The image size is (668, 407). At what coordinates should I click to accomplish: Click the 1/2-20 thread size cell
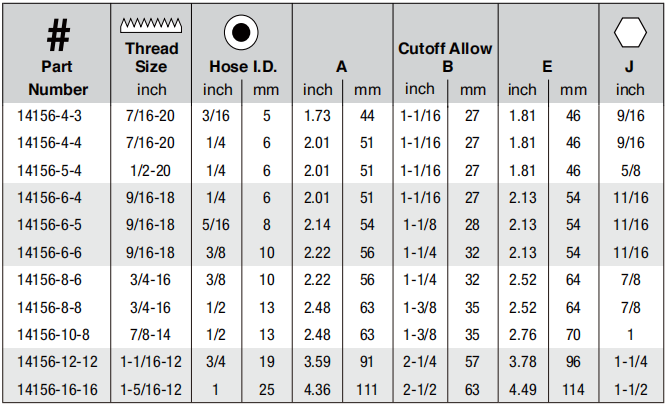click(x=150, y=171)
